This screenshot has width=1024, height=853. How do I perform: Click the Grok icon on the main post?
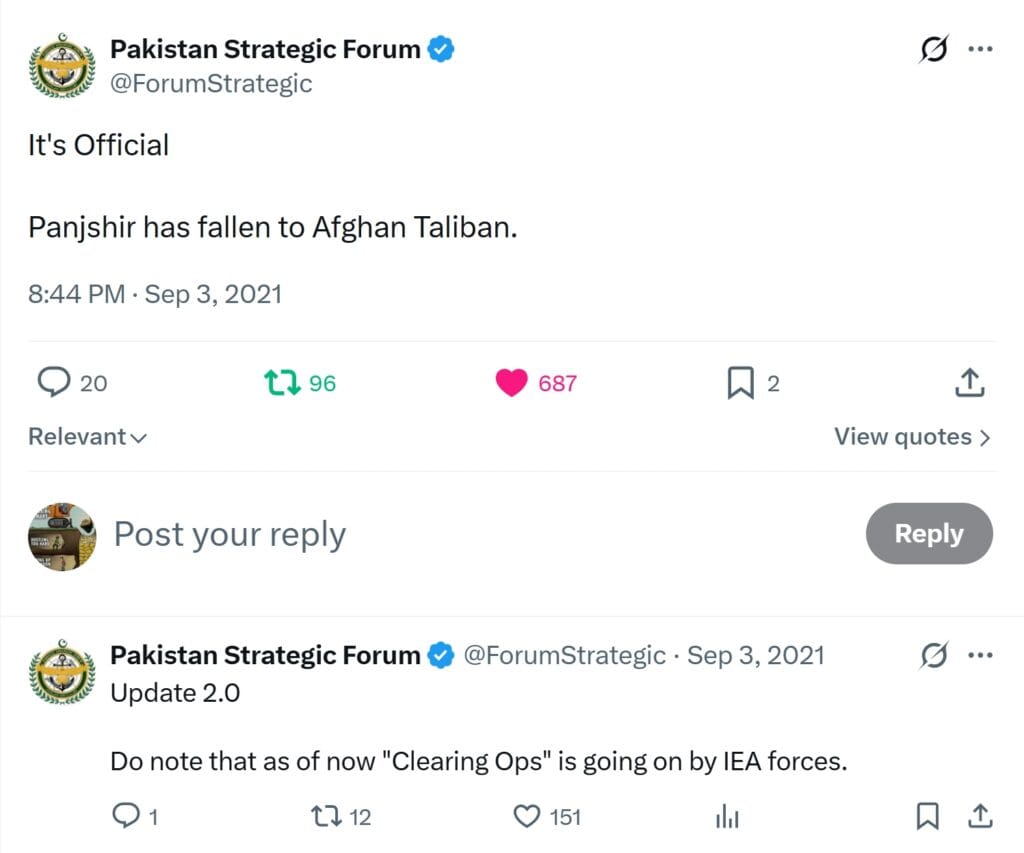click(x=933, y=49)
